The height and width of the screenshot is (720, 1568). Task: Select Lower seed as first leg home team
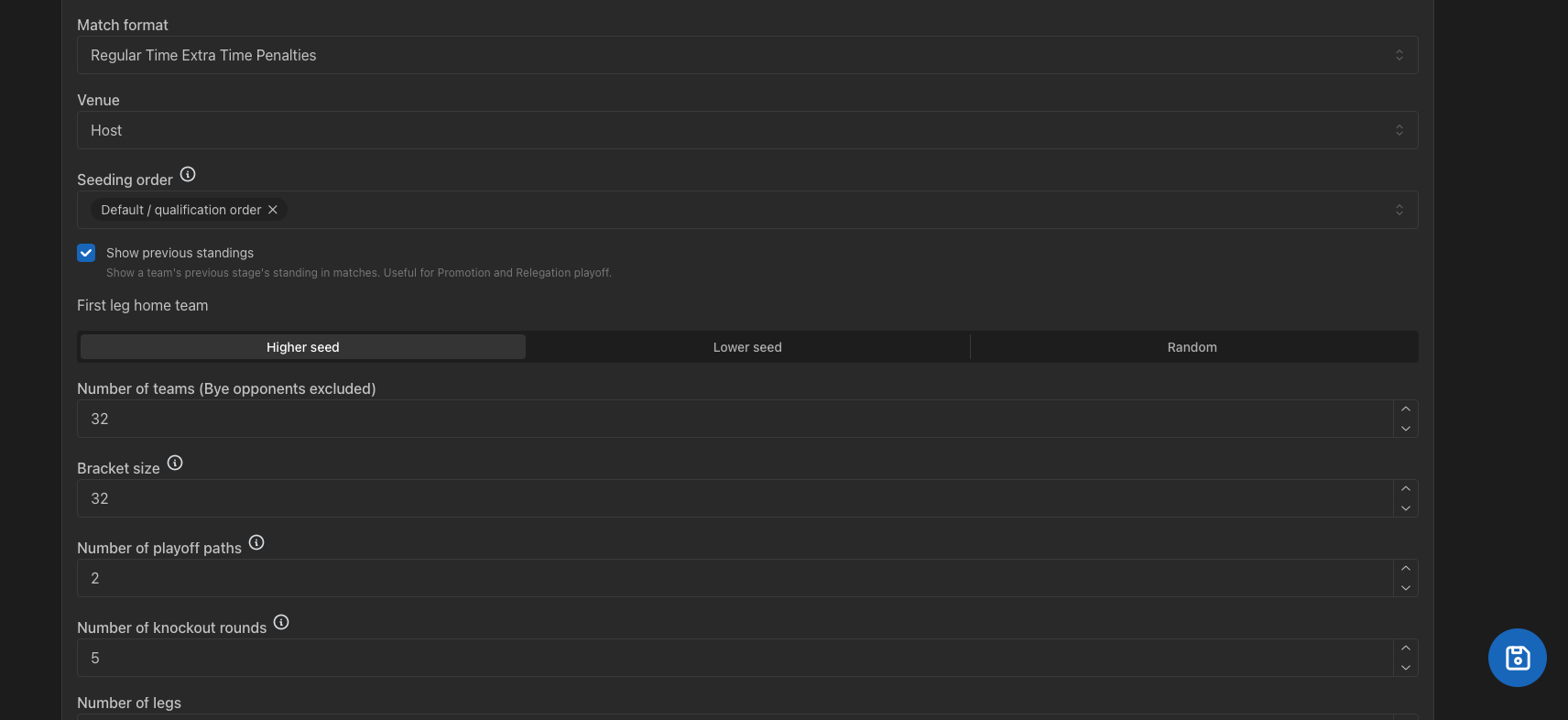pyautogui.click(x=747, y=347)
